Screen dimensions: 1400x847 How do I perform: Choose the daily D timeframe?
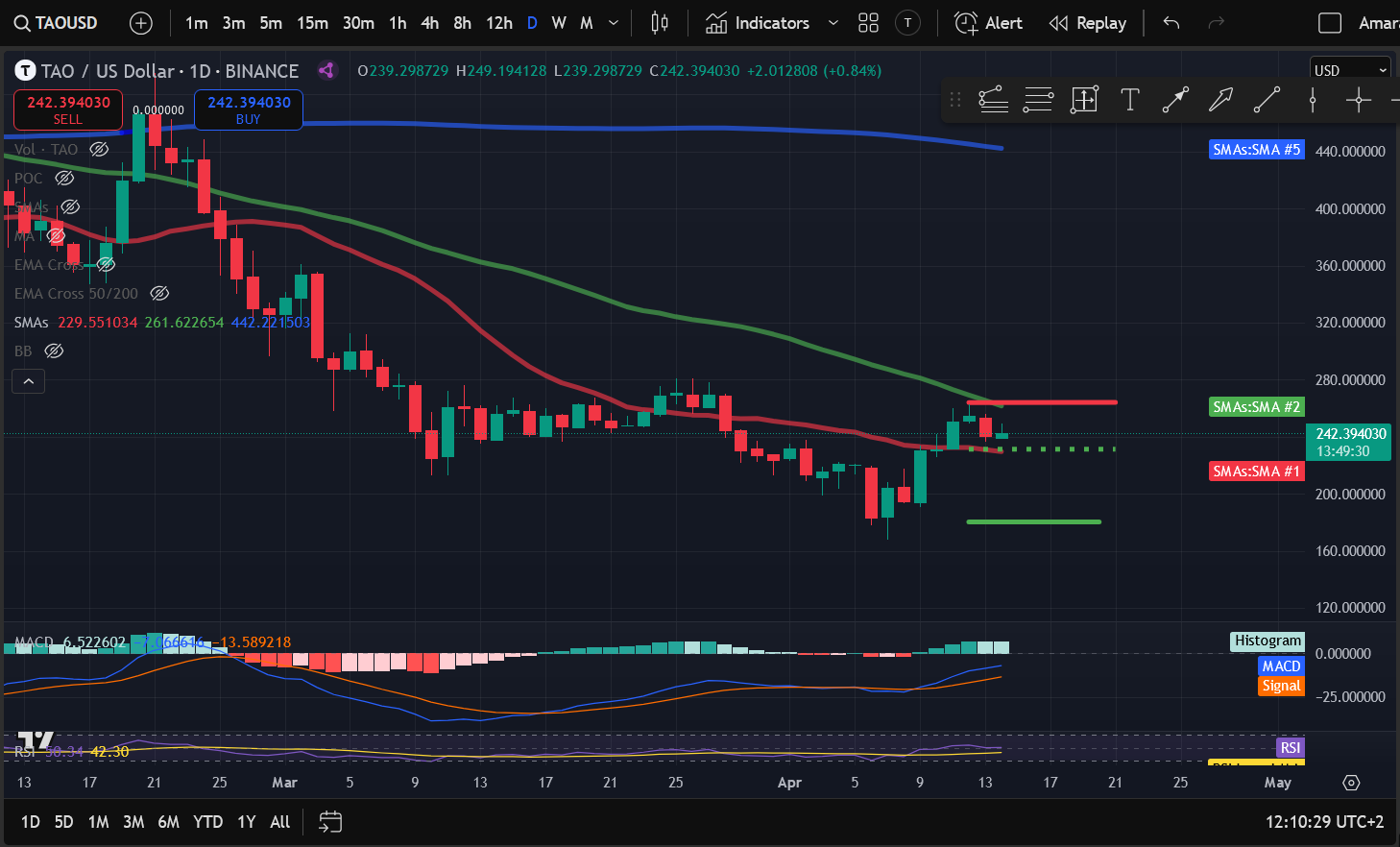pyautogui.click(x=532, y=23)
